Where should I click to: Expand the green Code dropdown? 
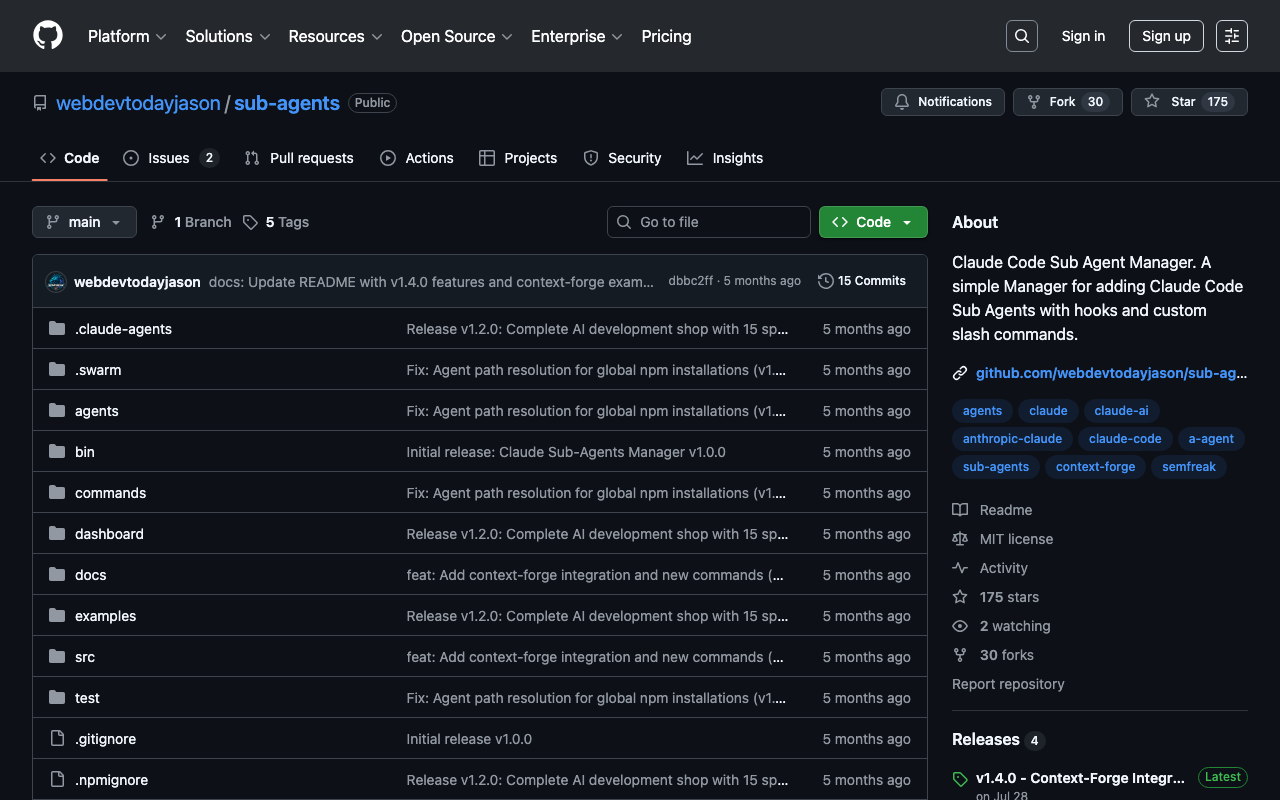(x=872, y=222)
